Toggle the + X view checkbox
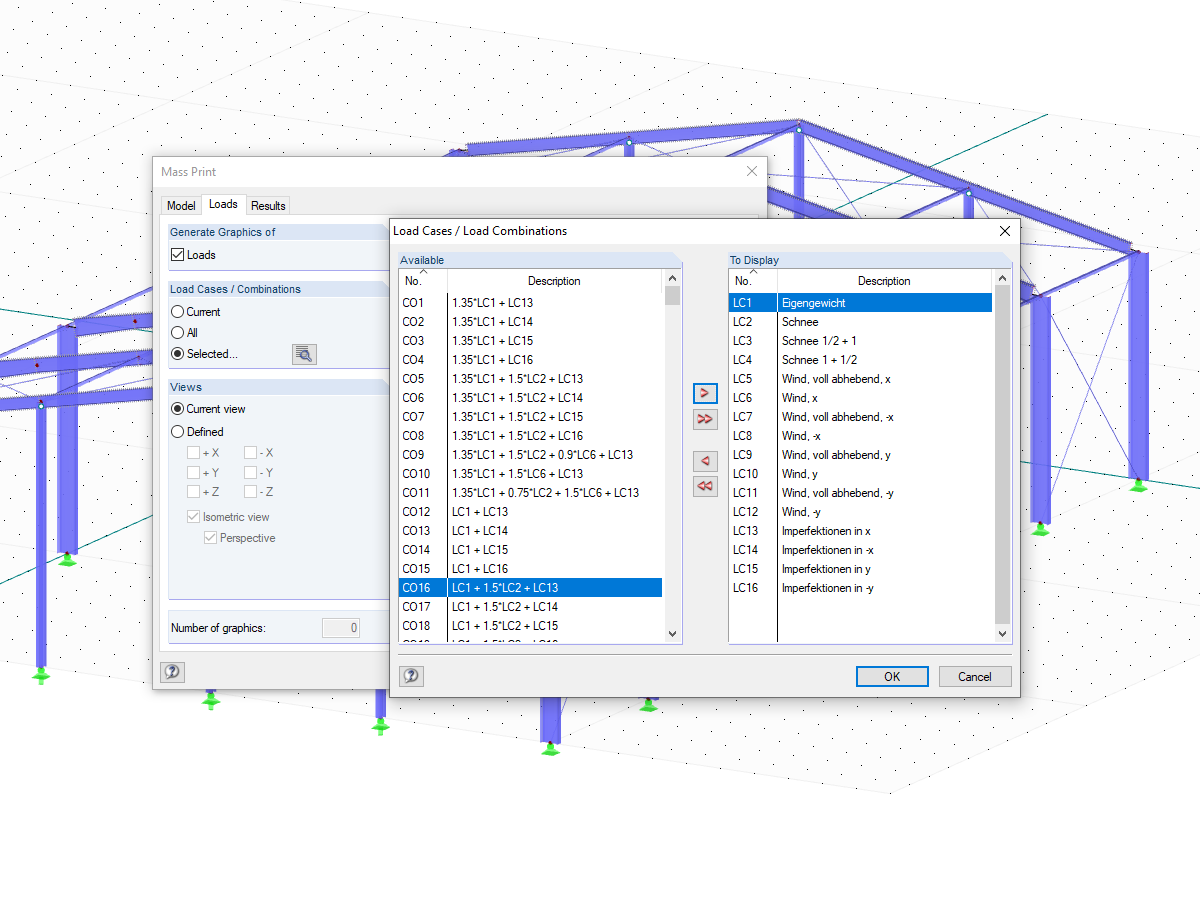The width and height of the screenshot is (1200, 900). click(x=193, y=453)
